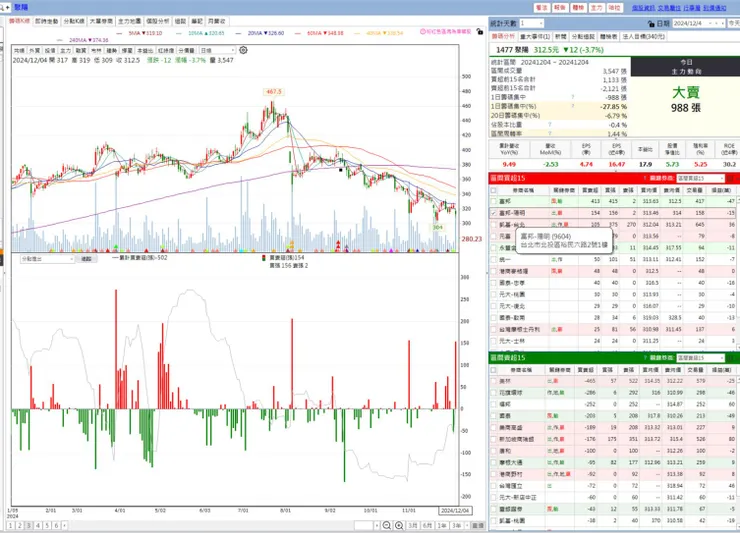Check the 美林 seller row checkbox
Image resolution: width=740 pixels, height=533 pixels.
coord(494,381)
